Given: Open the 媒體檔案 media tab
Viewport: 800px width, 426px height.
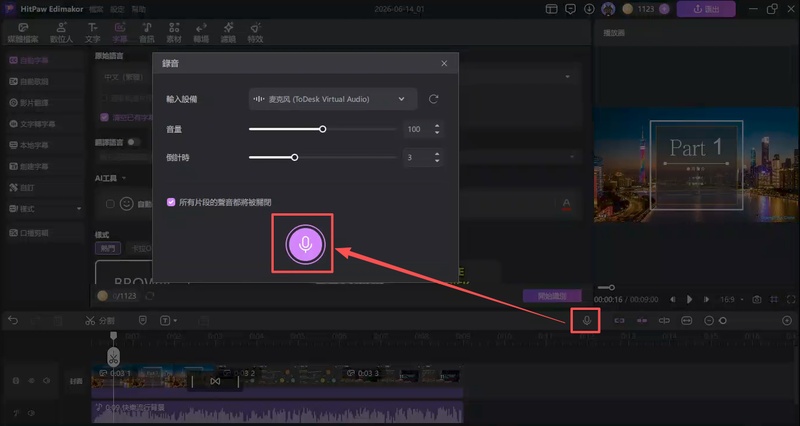Looking at the screenshot, I should click(23, 33).
